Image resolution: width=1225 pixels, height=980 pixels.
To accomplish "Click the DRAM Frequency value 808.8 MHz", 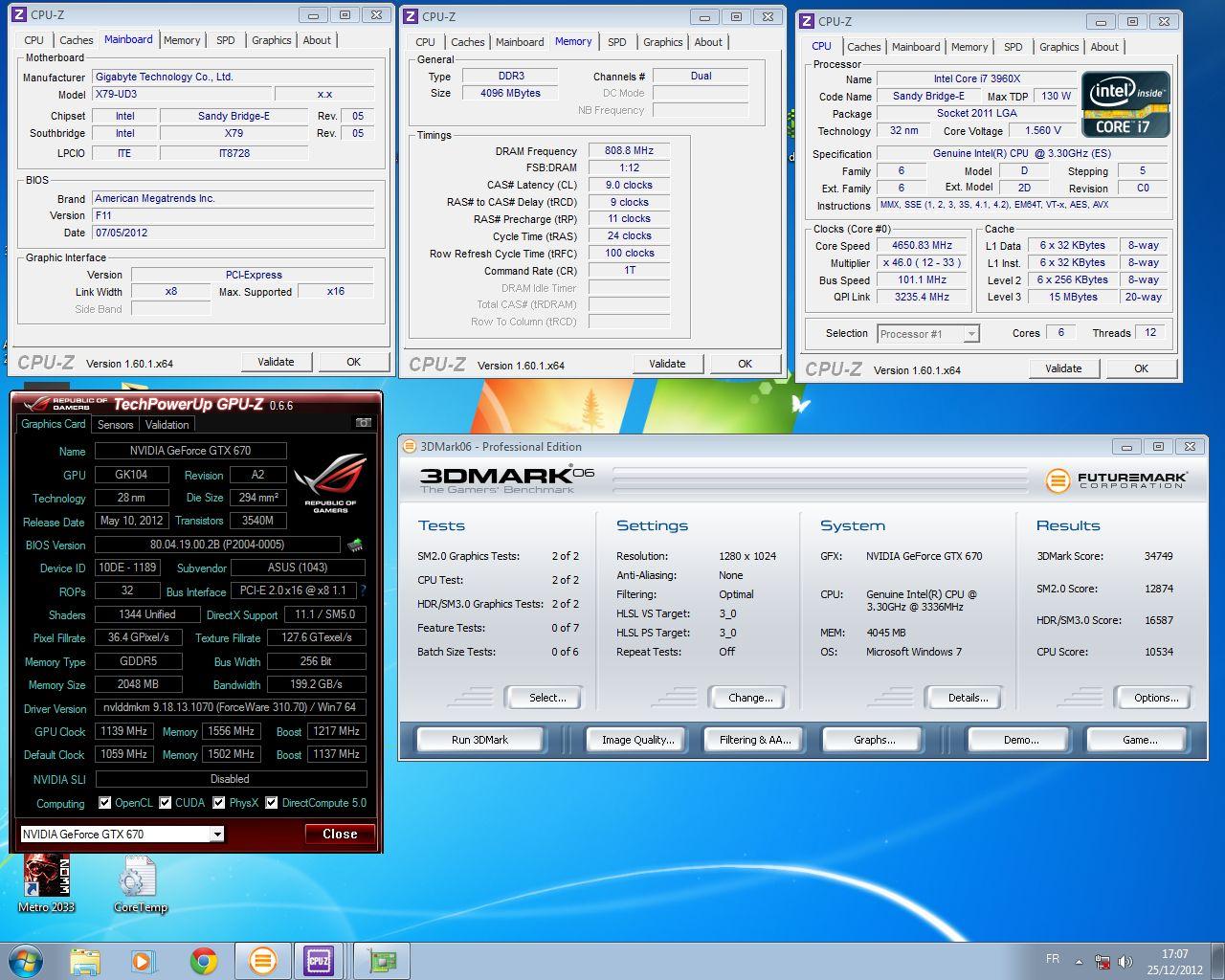I will click(x=629, y=150).
